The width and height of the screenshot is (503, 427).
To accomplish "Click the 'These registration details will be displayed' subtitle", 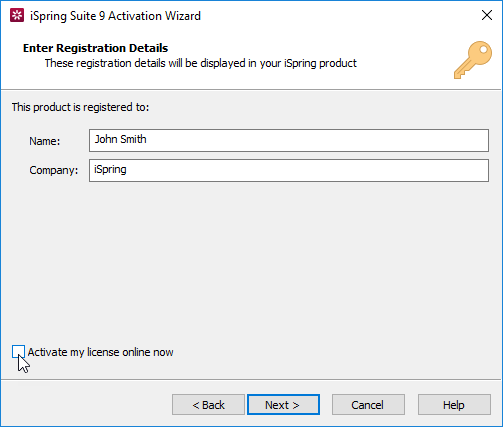I will 201,63.
